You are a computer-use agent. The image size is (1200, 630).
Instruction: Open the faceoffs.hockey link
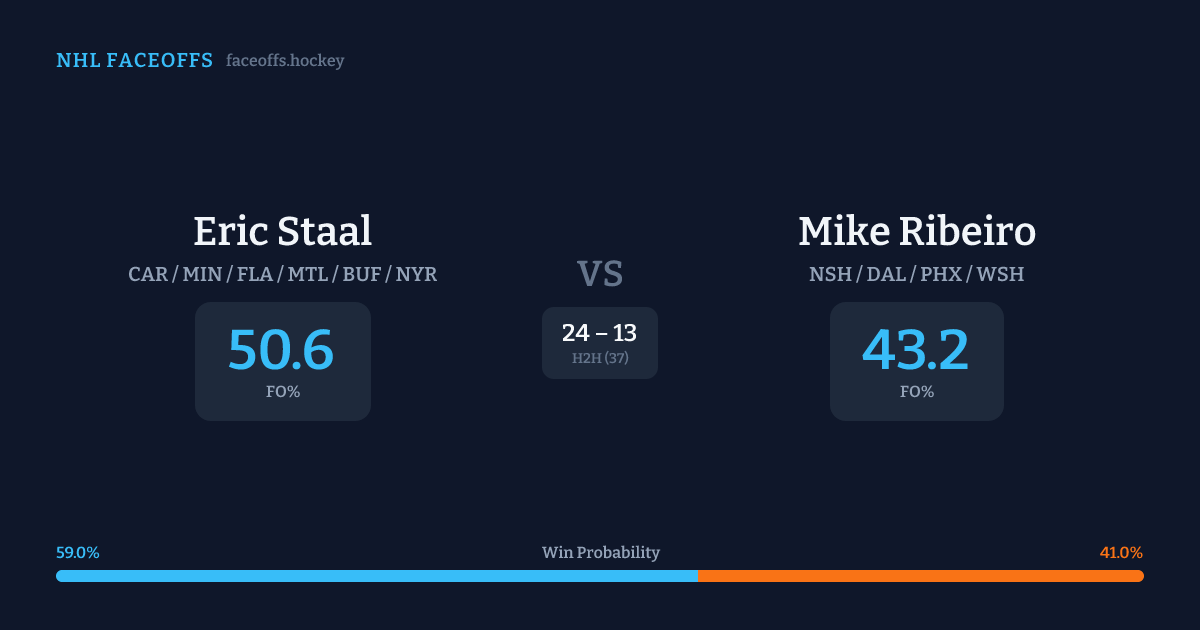pos(285,61)
